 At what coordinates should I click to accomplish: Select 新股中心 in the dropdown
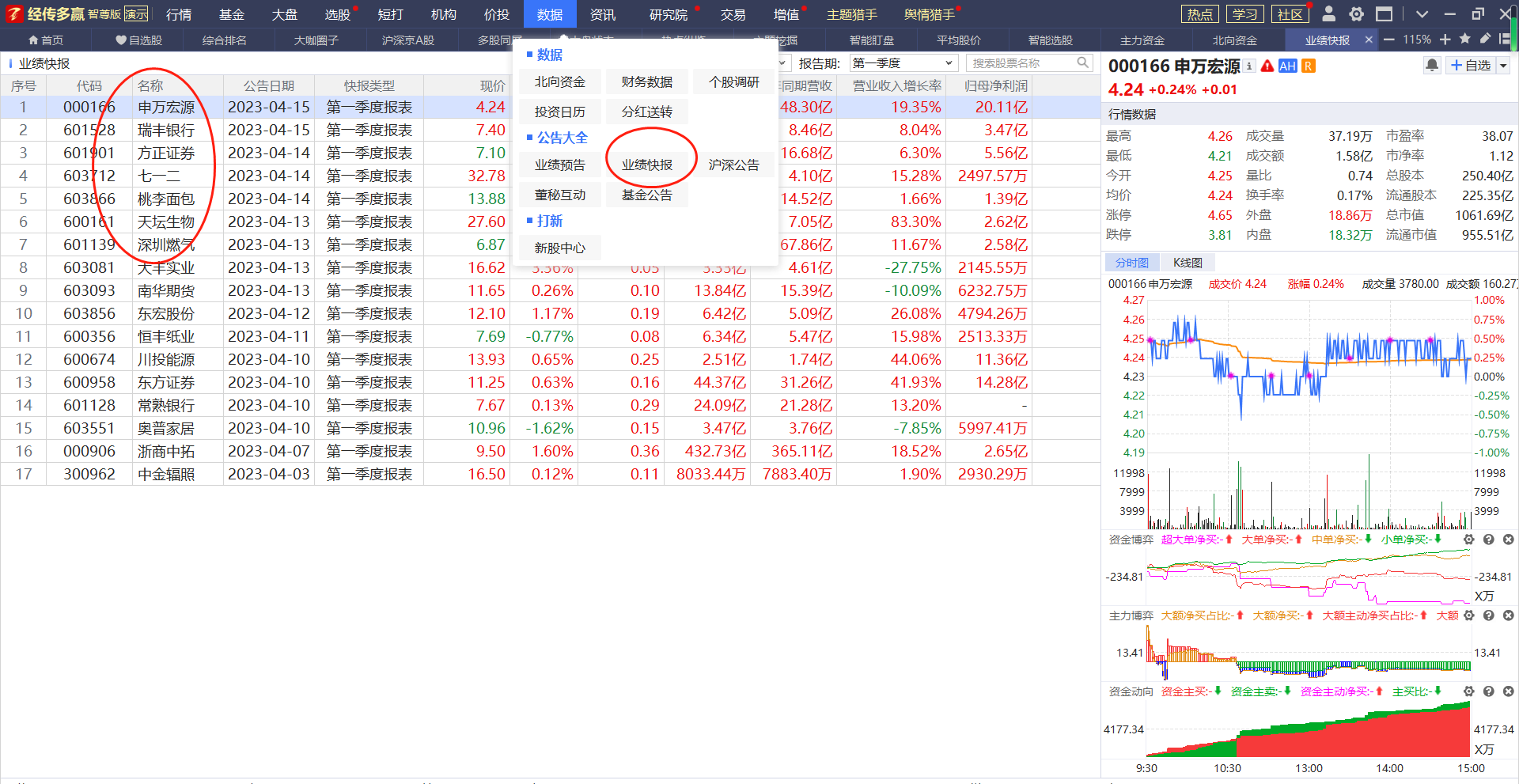click(560, 248)
